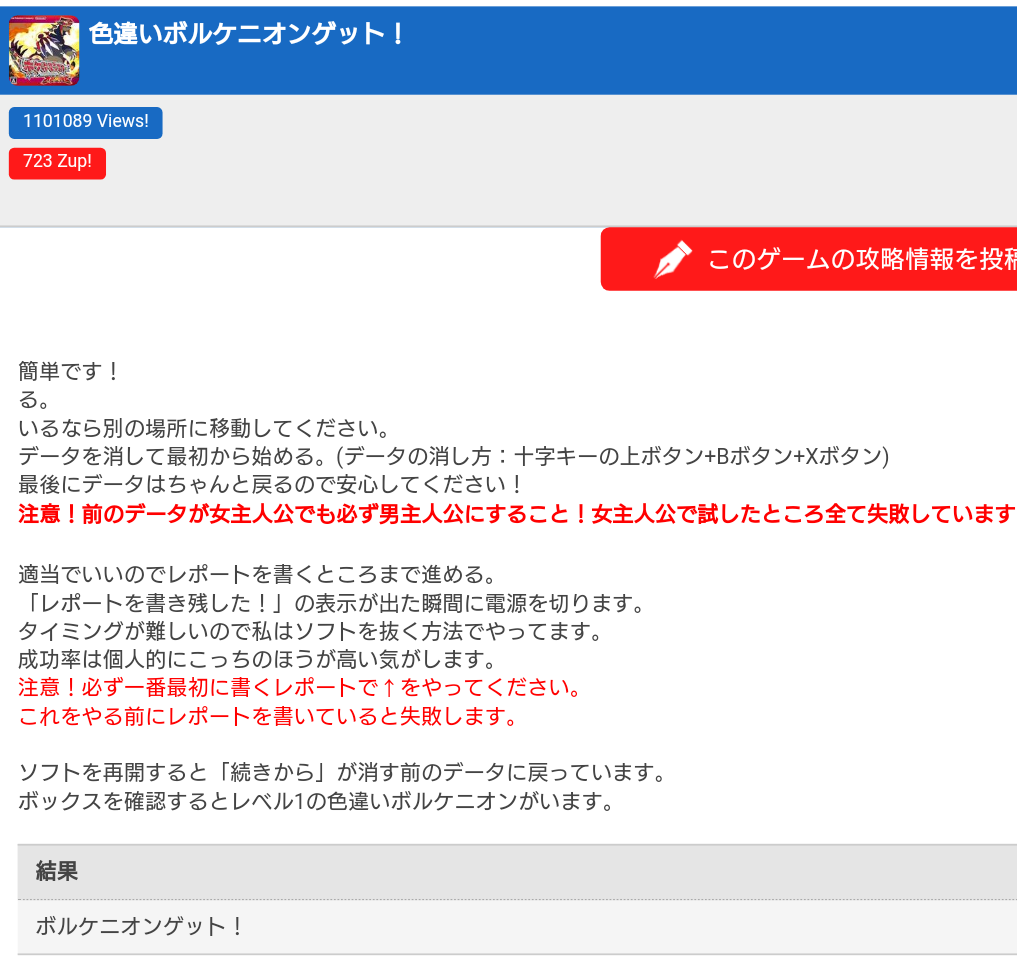Select the line ソフトを再開すると「続きから」
Image resolution: width=1017 pixels, height=961 pixels.
coord(342,773)
